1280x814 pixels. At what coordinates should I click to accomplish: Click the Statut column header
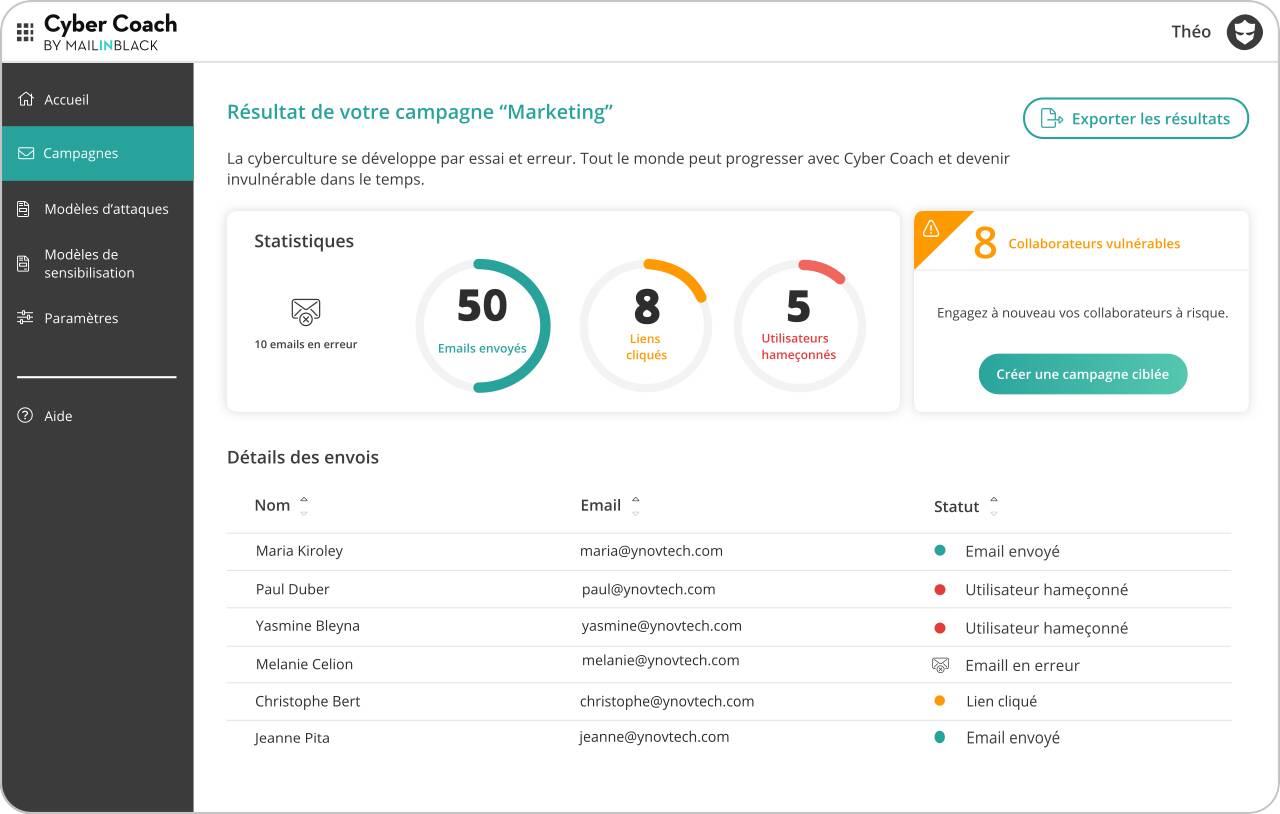click(956, 506)
